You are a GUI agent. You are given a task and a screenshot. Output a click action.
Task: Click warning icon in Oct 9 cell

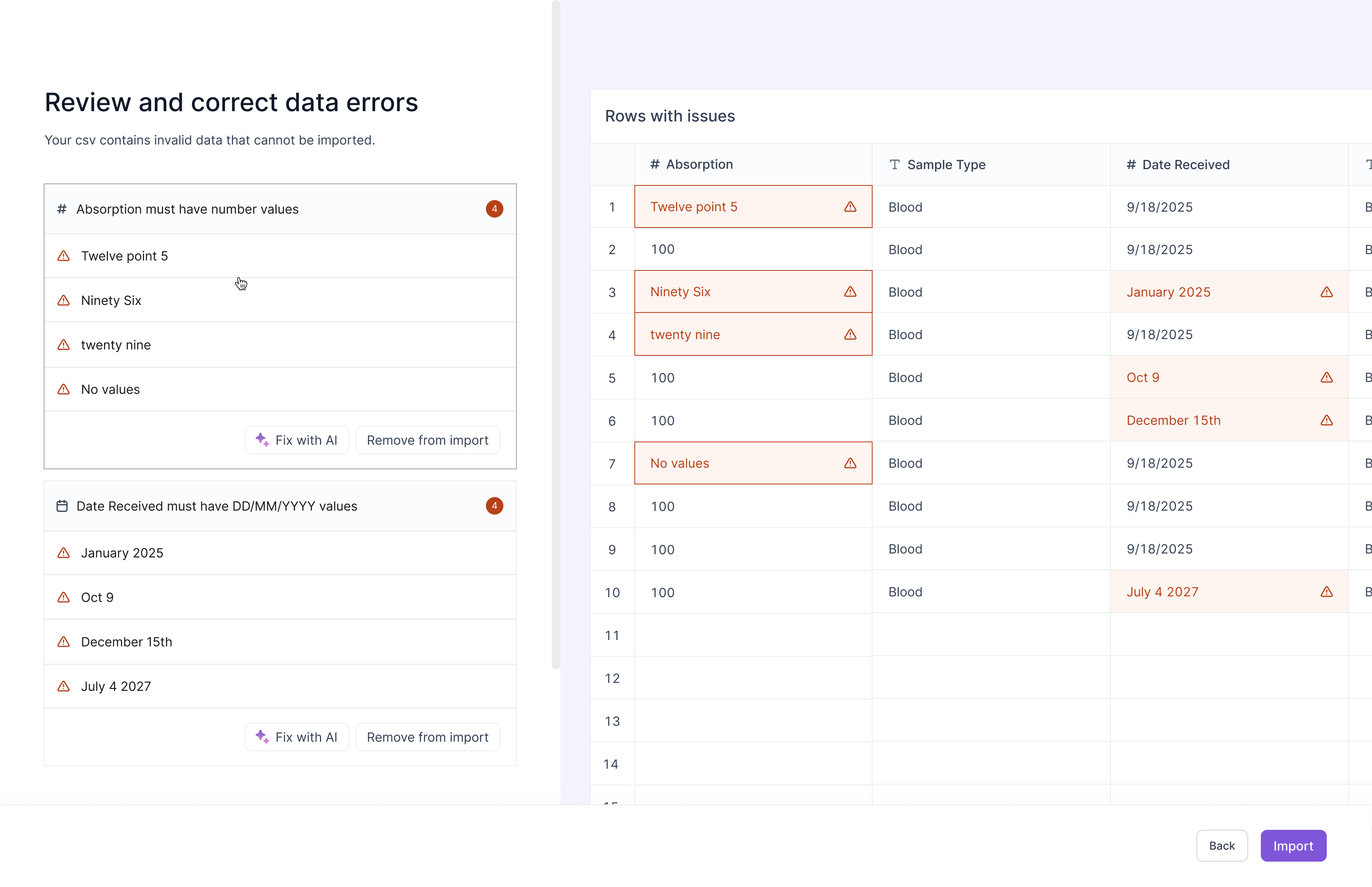click(x=1326, y=377)
